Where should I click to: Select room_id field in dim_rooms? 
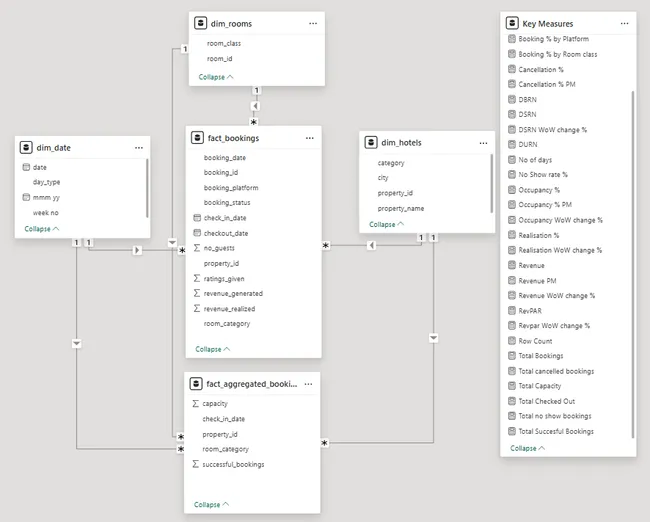(x=220, y=58)
